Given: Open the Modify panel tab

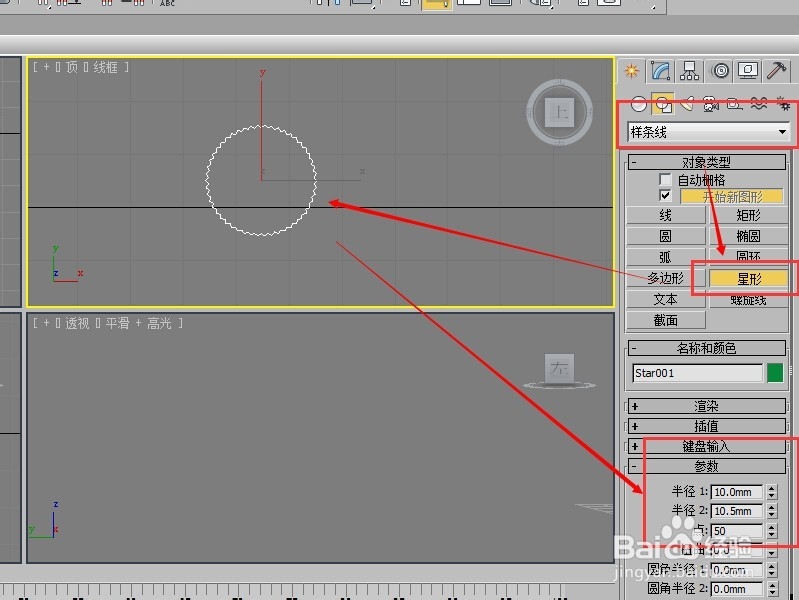Looking at the screenshot, I should (660, 71).
